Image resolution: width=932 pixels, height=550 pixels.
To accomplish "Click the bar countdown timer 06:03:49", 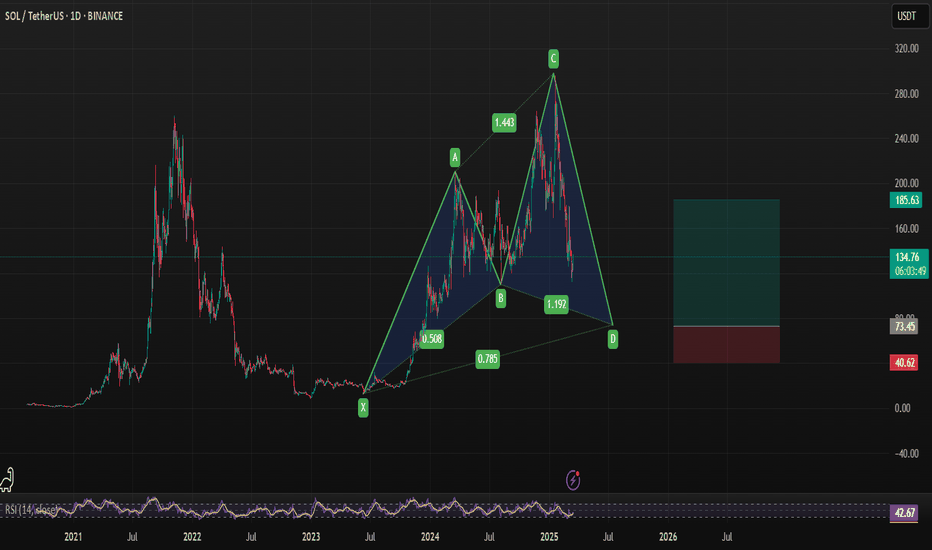I will [x=910, y=271].
